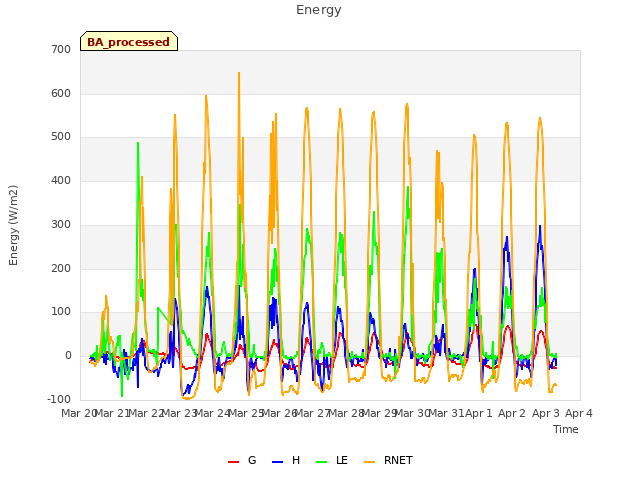Click the Energy (W/m2) y-axis label
This screenshot has height=480, width=640.
13,225
